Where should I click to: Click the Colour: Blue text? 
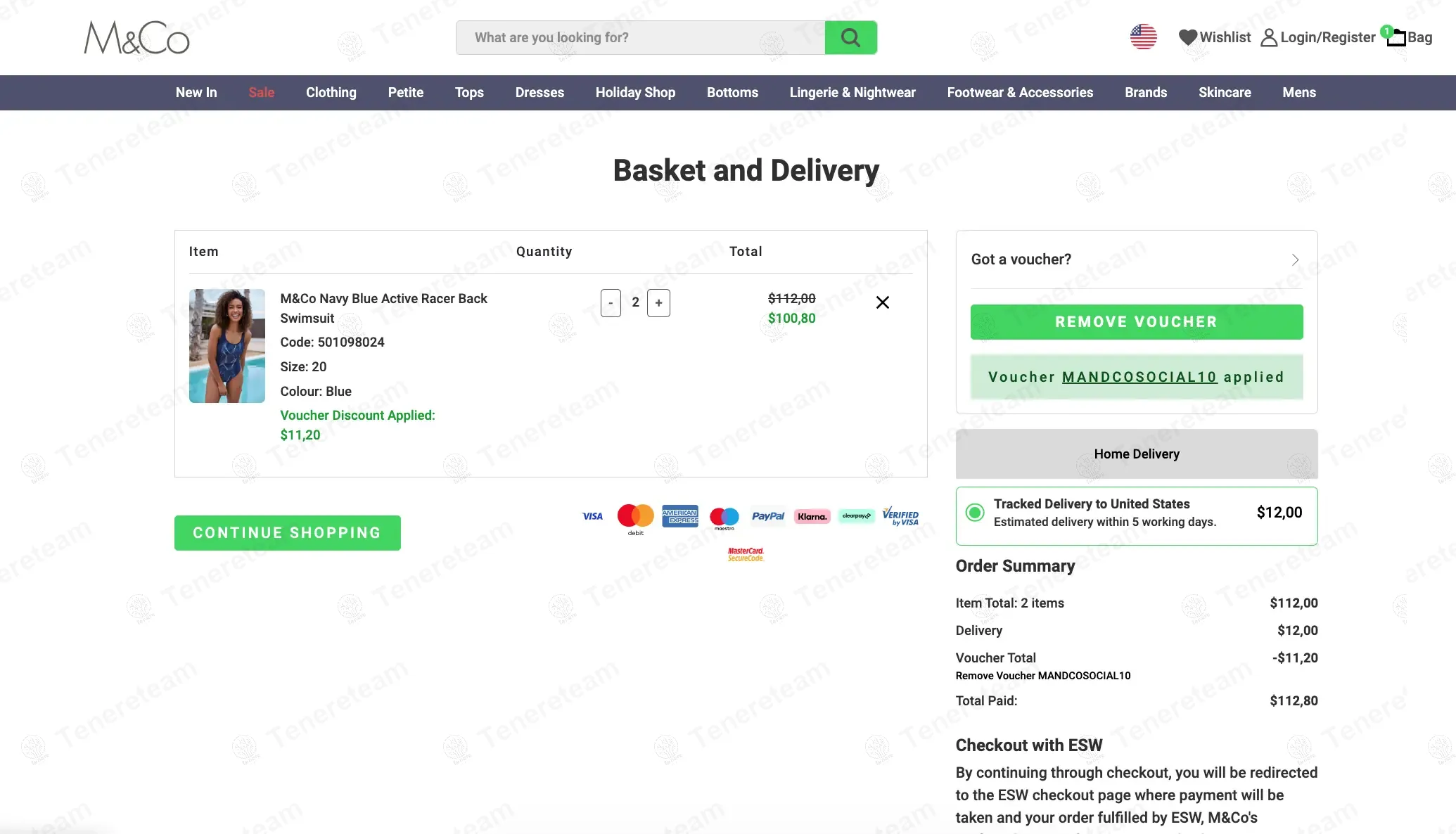[x=316, y=392]
